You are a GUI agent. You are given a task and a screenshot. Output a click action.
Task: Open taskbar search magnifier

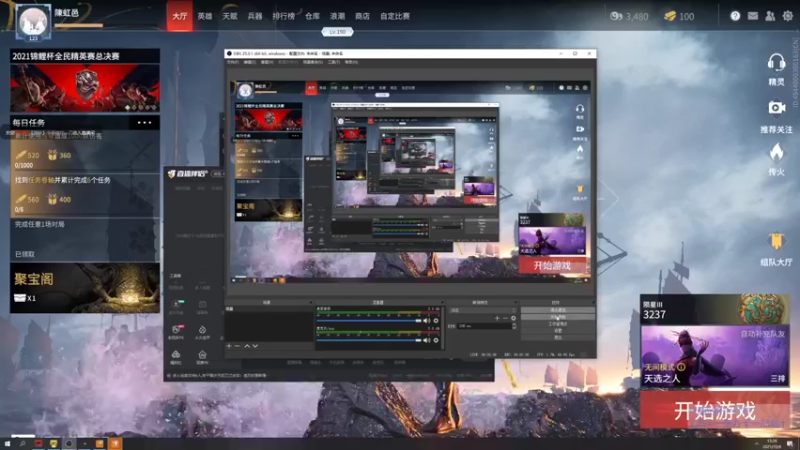tap(22, 444)
